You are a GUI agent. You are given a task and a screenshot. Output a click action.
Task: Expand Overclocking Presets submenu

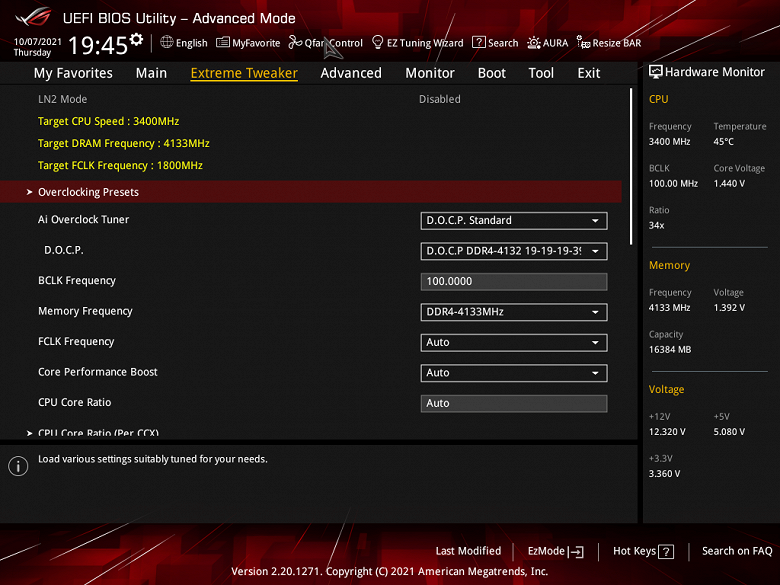coord(311,192)
